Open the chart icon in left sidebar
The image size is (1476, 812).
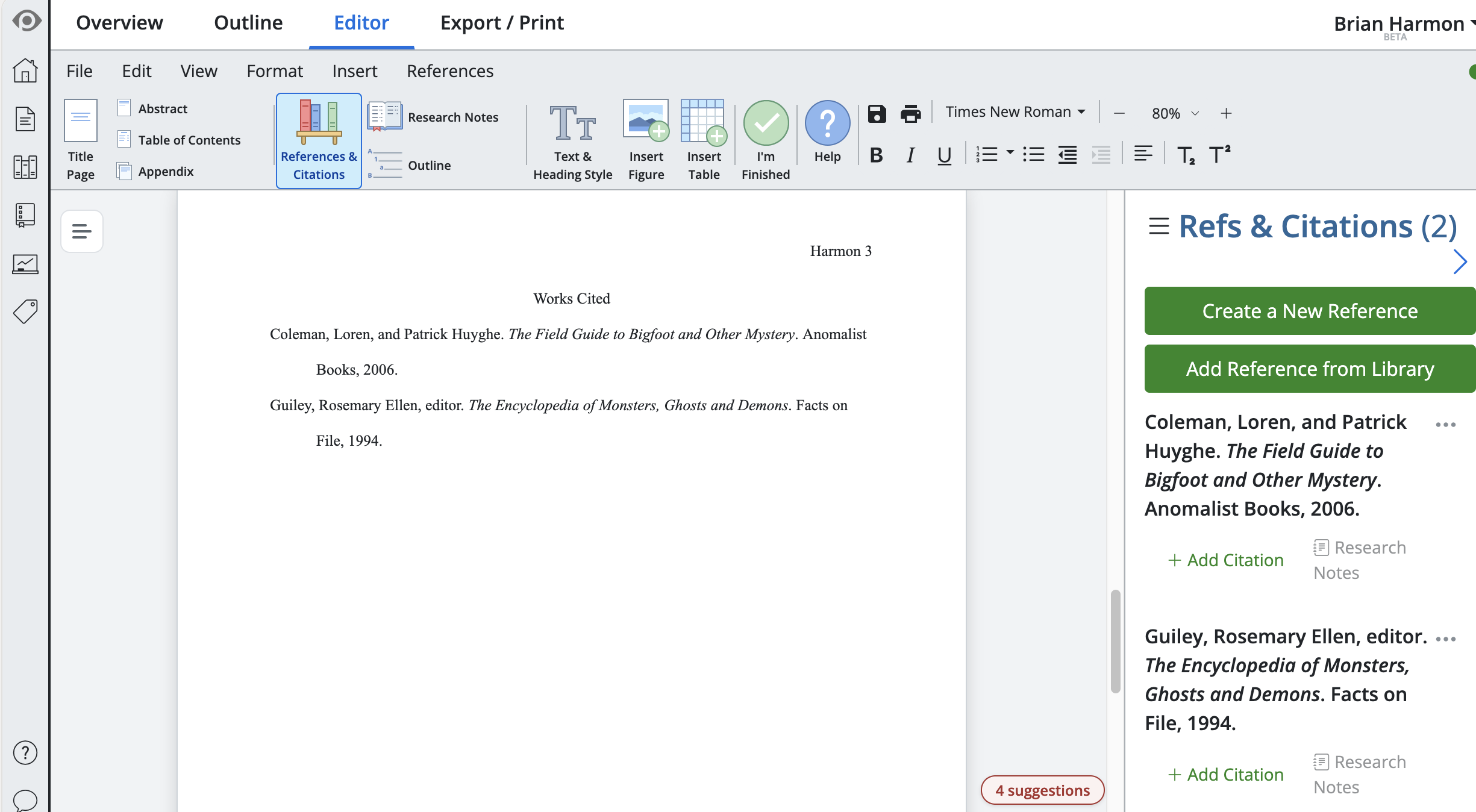[25, 263]
